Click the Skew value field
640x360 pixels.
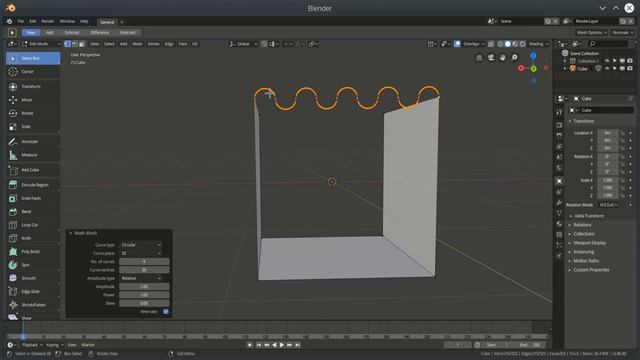coord(144,303)
